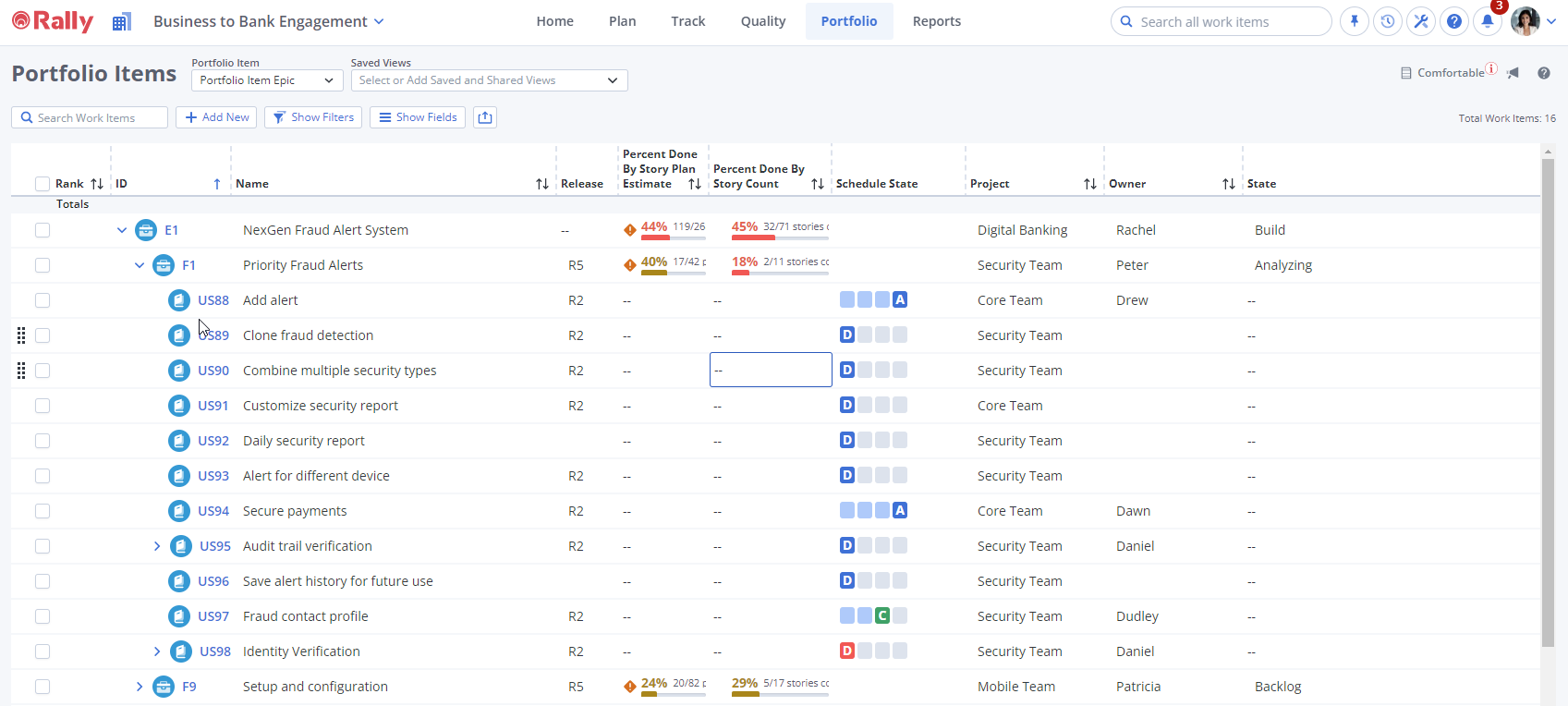Collapse the E1 epic row
Viewport: 1568px width, 706px height.
click(122, 230)
